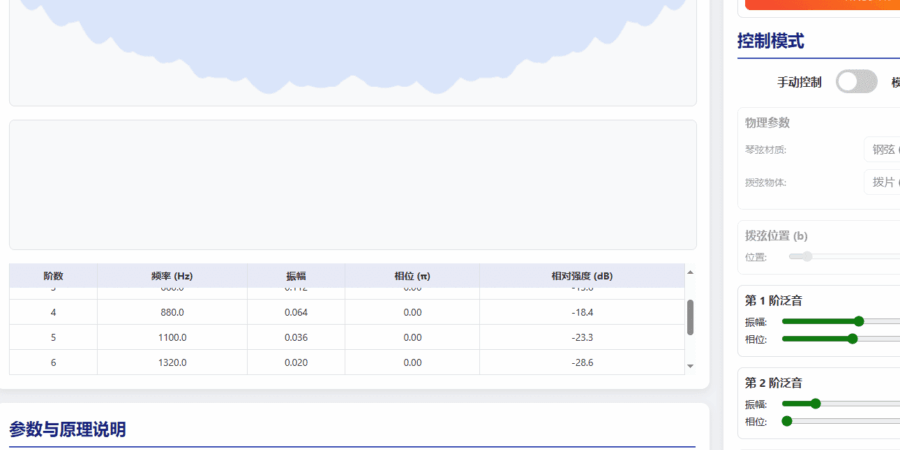Image resolution: width=900 pixels, height=450 pixels.
Task: Select the 1100.0 frequency cell
Action: (x=172, y=338)
